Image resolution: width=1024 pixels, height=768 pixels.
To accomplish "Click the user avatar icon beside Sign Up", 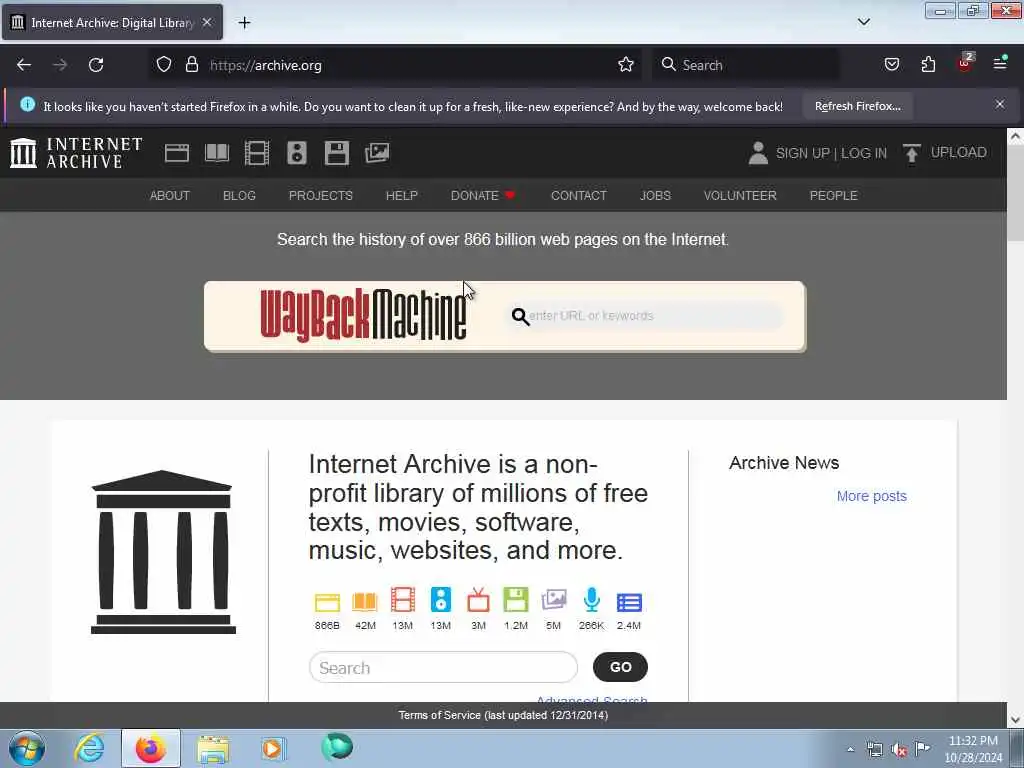I will (x=758, y=153).
